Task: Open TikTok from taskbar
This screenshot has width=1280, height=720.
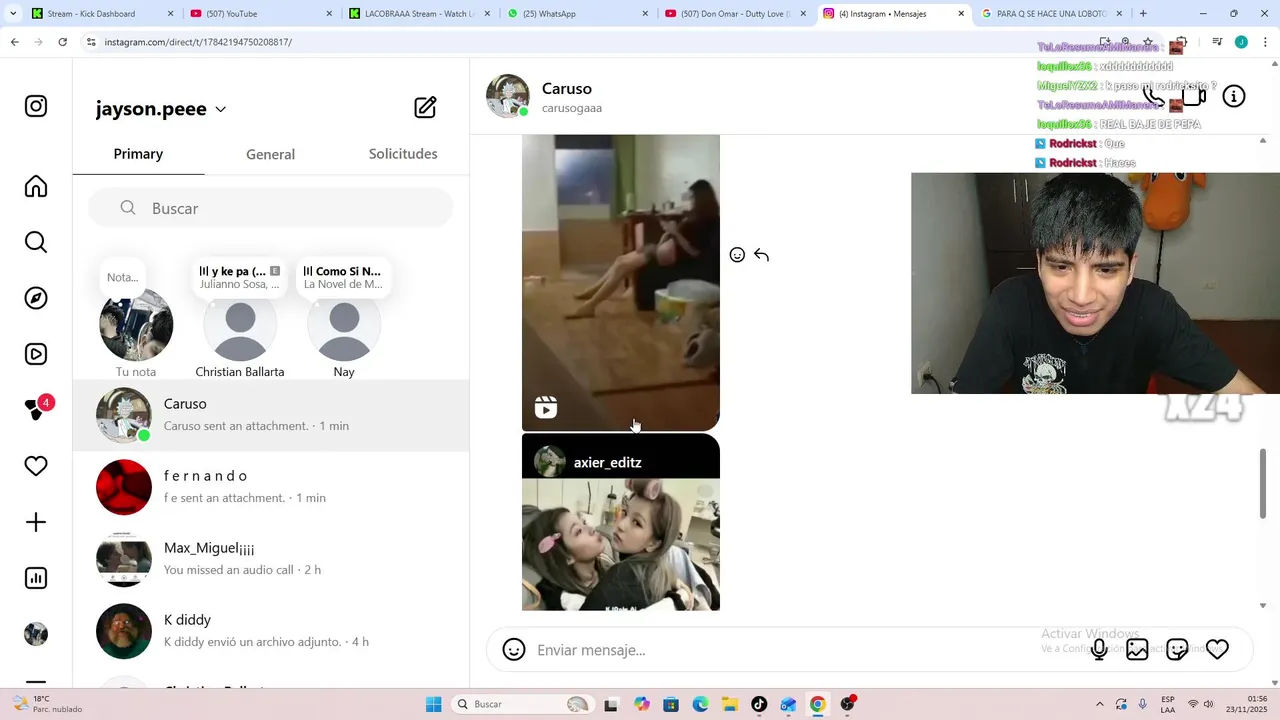Action: [759, 704]
